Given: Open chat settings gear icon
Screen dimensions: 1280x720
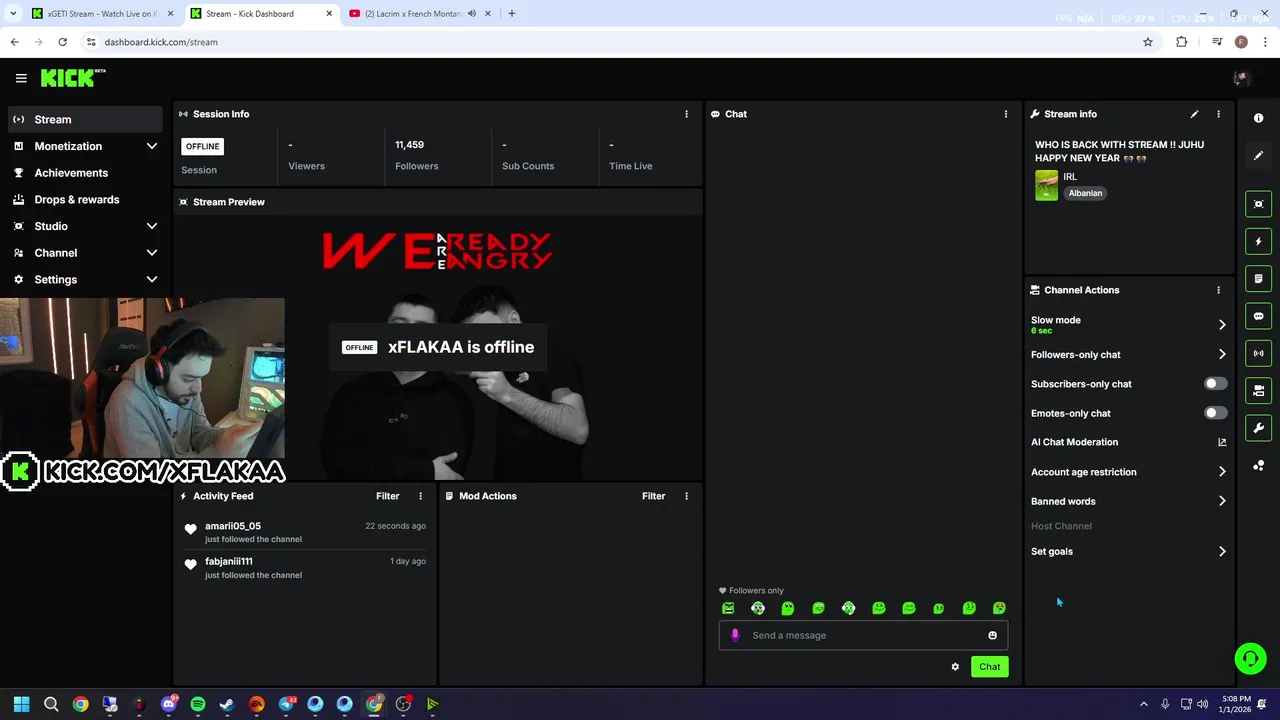Looking at the screenshot, I should [x=955, y=667].
